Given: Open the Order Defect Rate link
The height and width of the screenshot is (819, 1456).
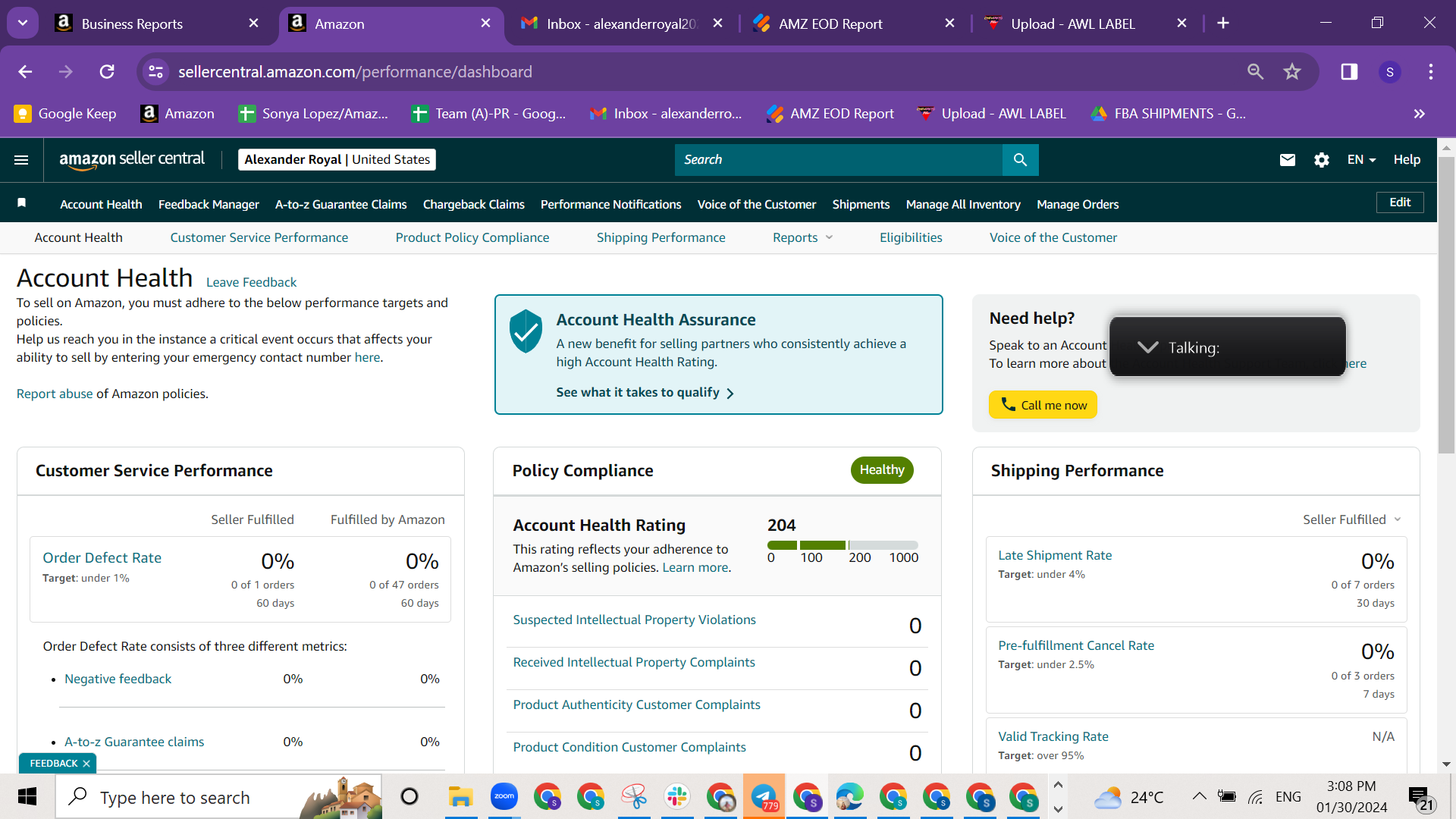Looking at the screenshot, I should coord(102,558).
